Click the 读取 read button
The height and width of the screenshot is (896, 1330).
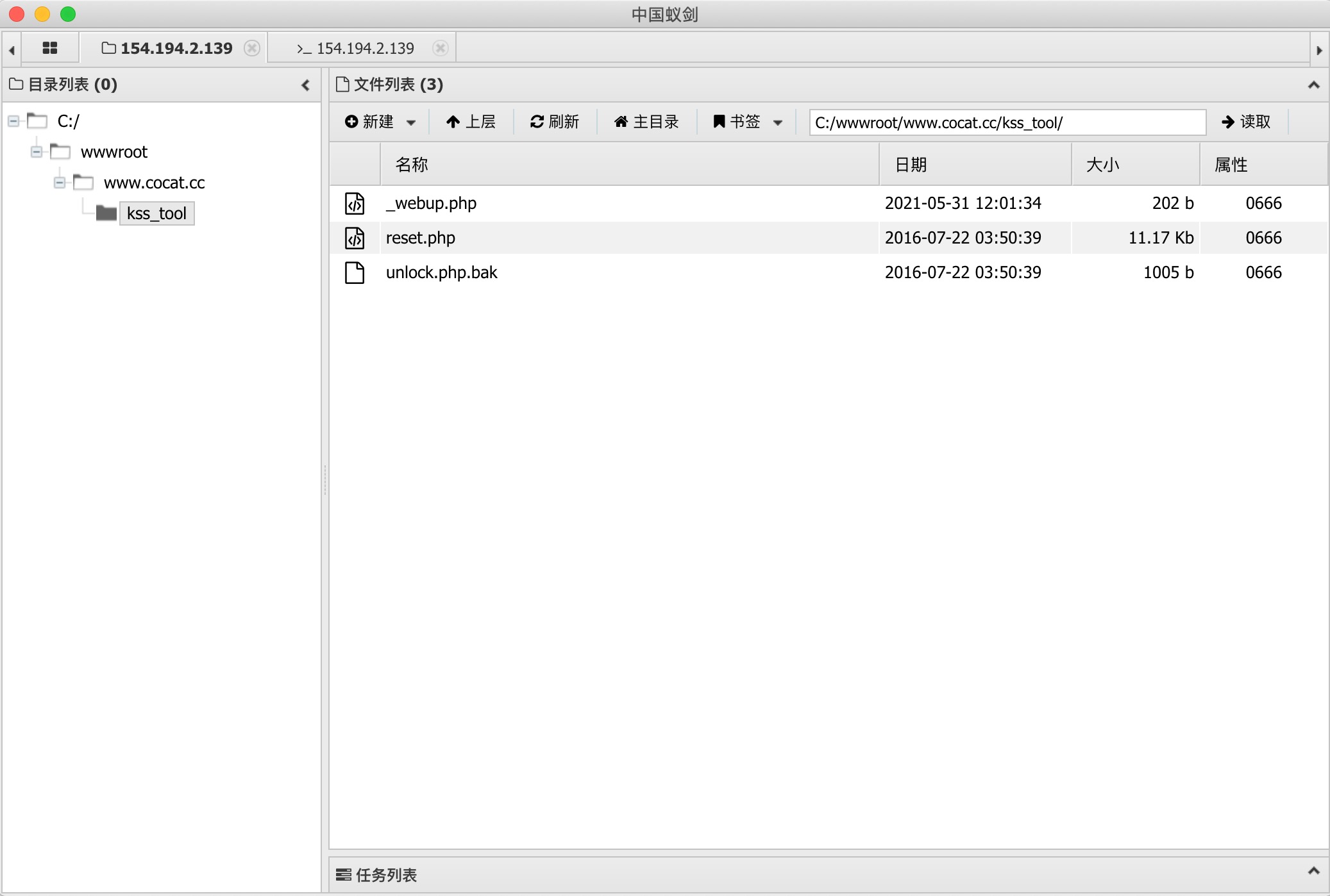click(1247, 122)
